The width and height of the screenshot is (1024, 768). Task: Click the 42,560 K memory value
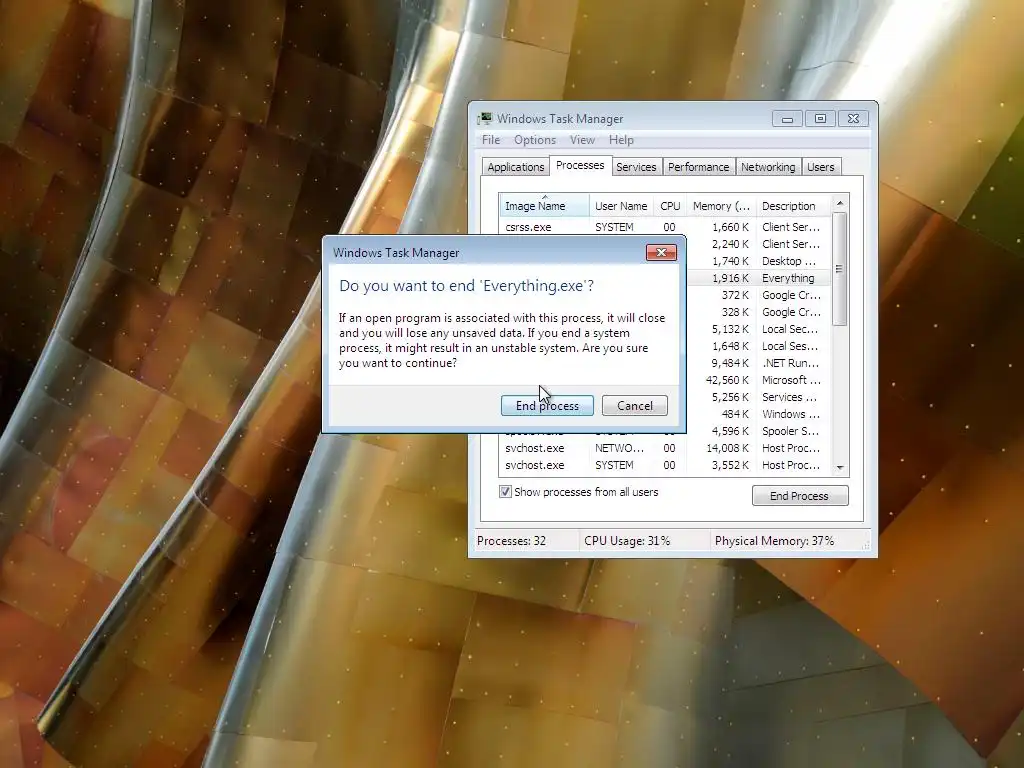coord(727,380)
